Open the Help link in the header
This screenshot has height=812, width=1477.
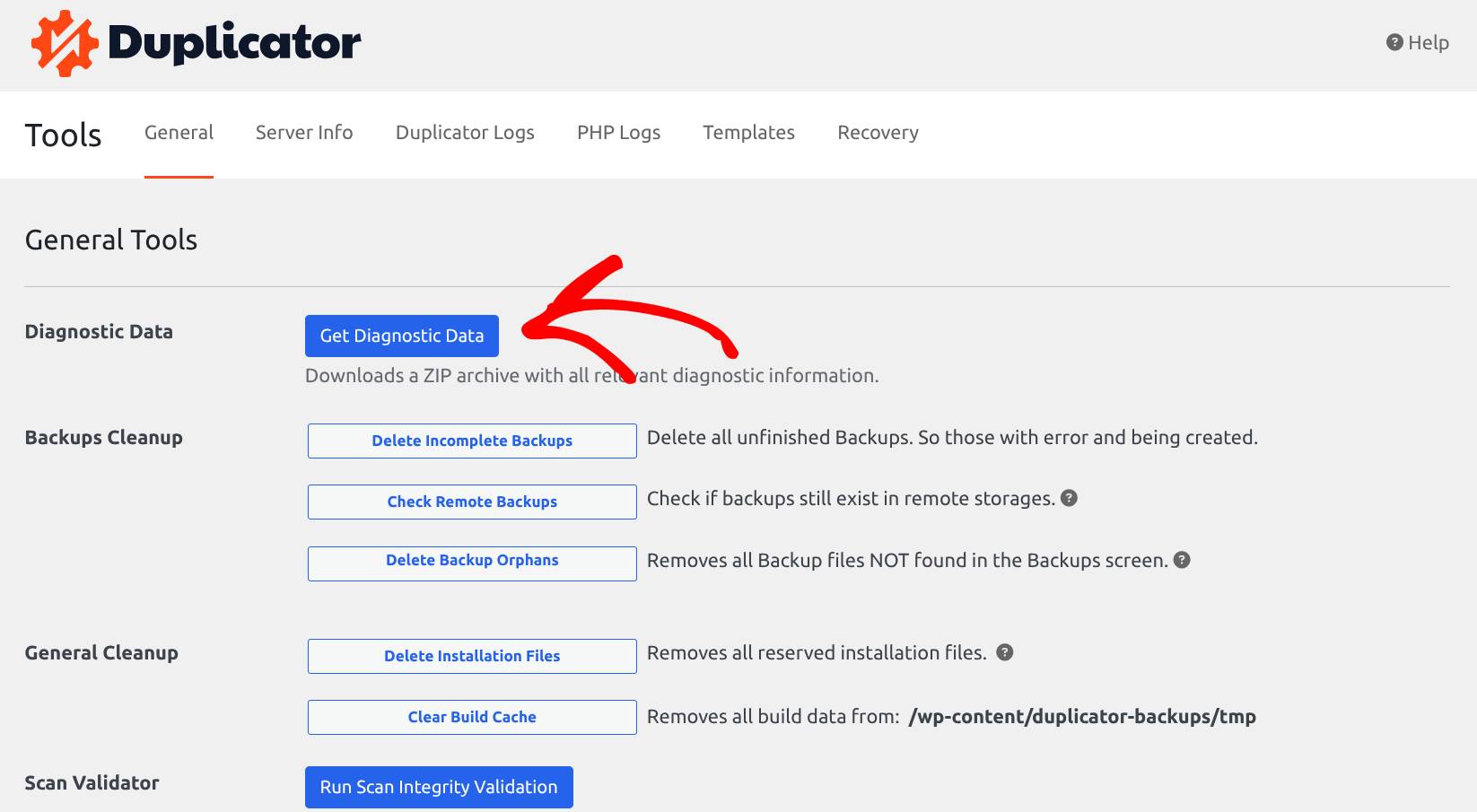point(1426,41)
